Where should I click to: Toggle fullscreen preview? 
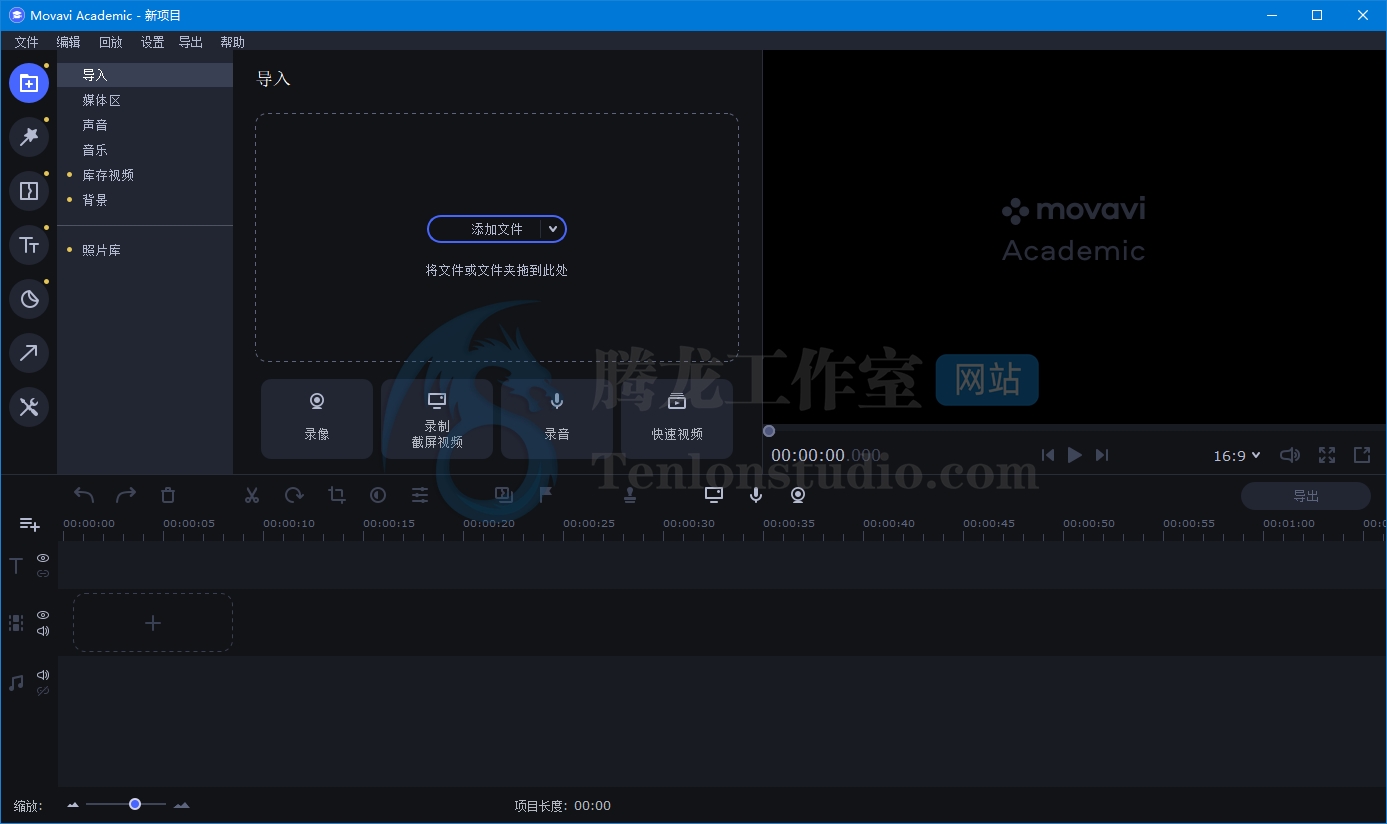[x=1327, y=455]
